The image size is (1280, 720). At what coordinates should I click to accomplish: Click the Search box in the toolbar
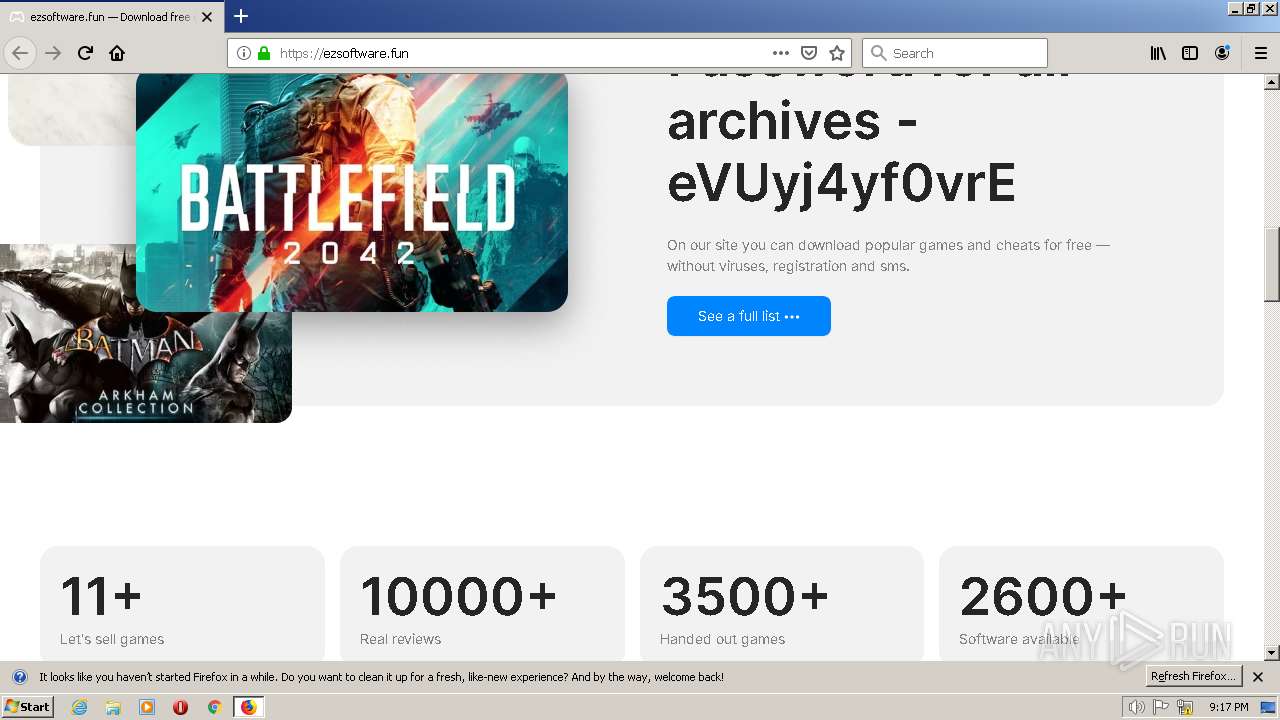955,53
